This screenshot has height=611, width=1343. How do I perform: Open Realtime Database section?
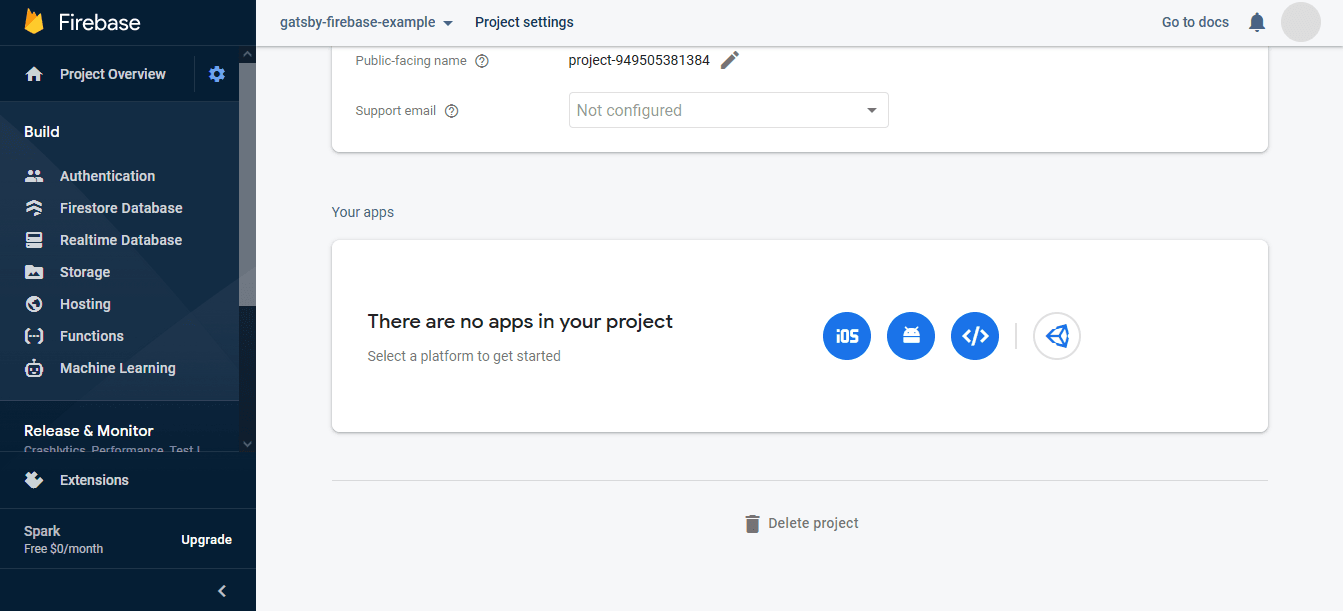[x=121, y=240]
